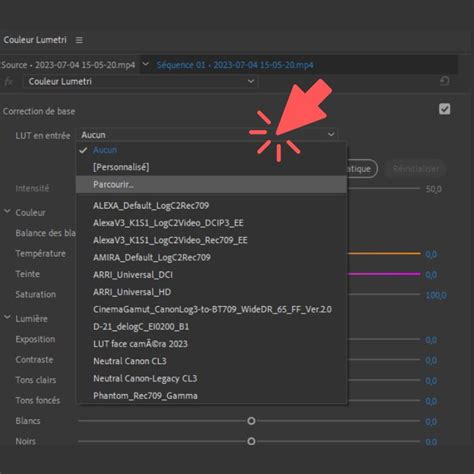Click the Intensité value 50,0
Screen dimensions: 474x474
(433, 189)
